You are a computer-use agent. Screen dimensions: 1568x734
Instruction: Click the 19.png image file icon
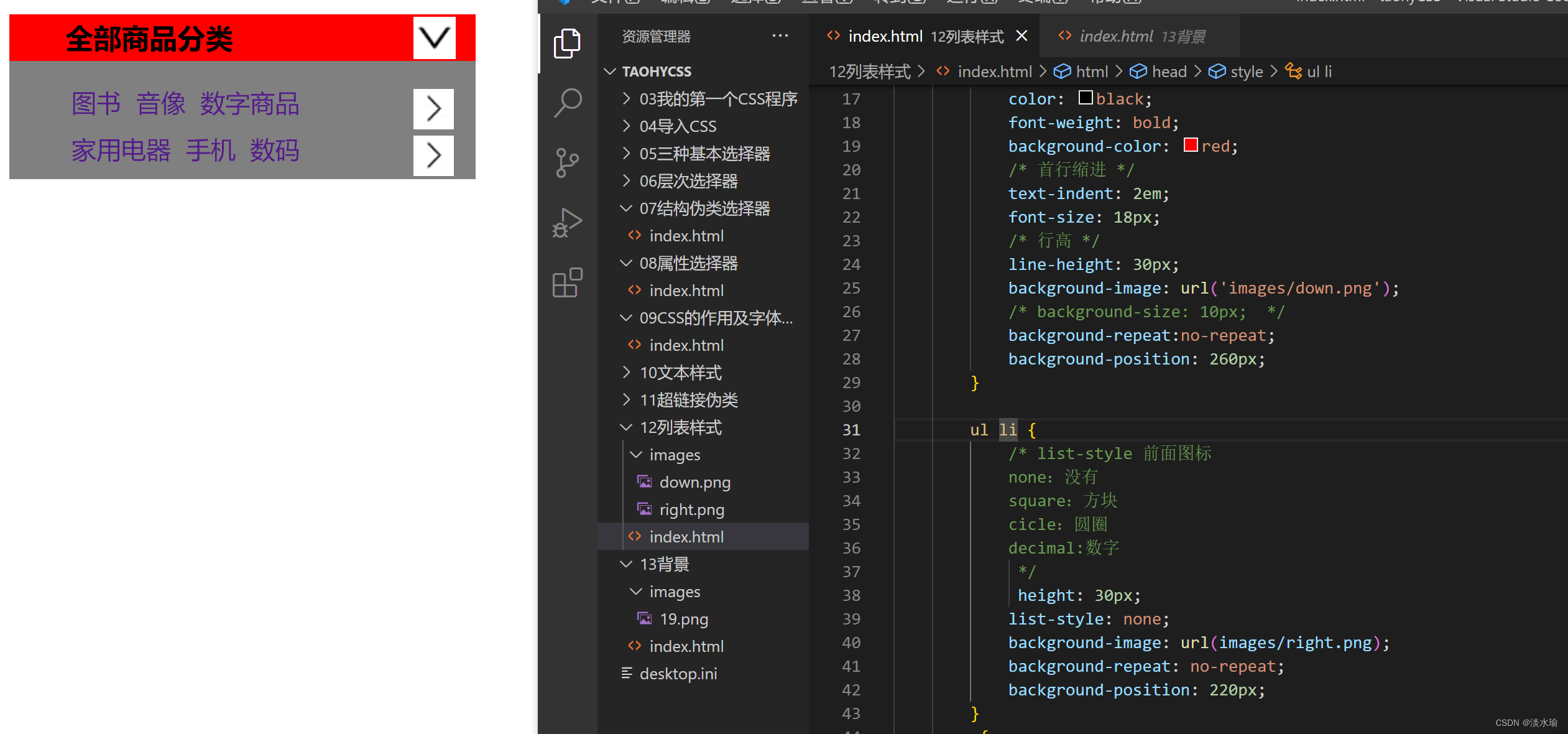pos(645,619)
